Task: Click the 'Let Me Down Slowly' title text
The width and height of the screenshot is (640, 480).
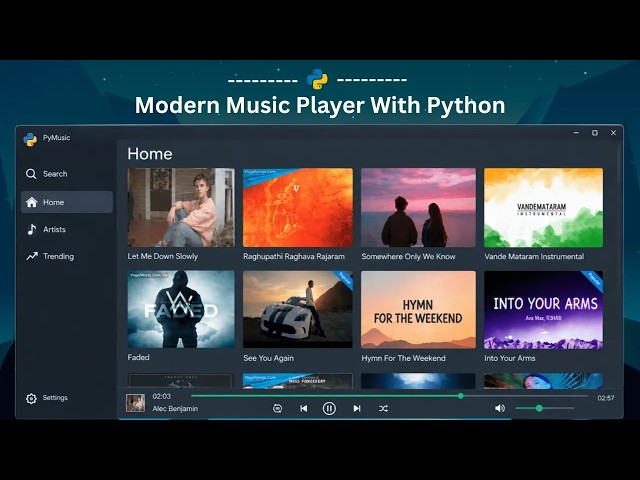Action: (x=162, y=256)
